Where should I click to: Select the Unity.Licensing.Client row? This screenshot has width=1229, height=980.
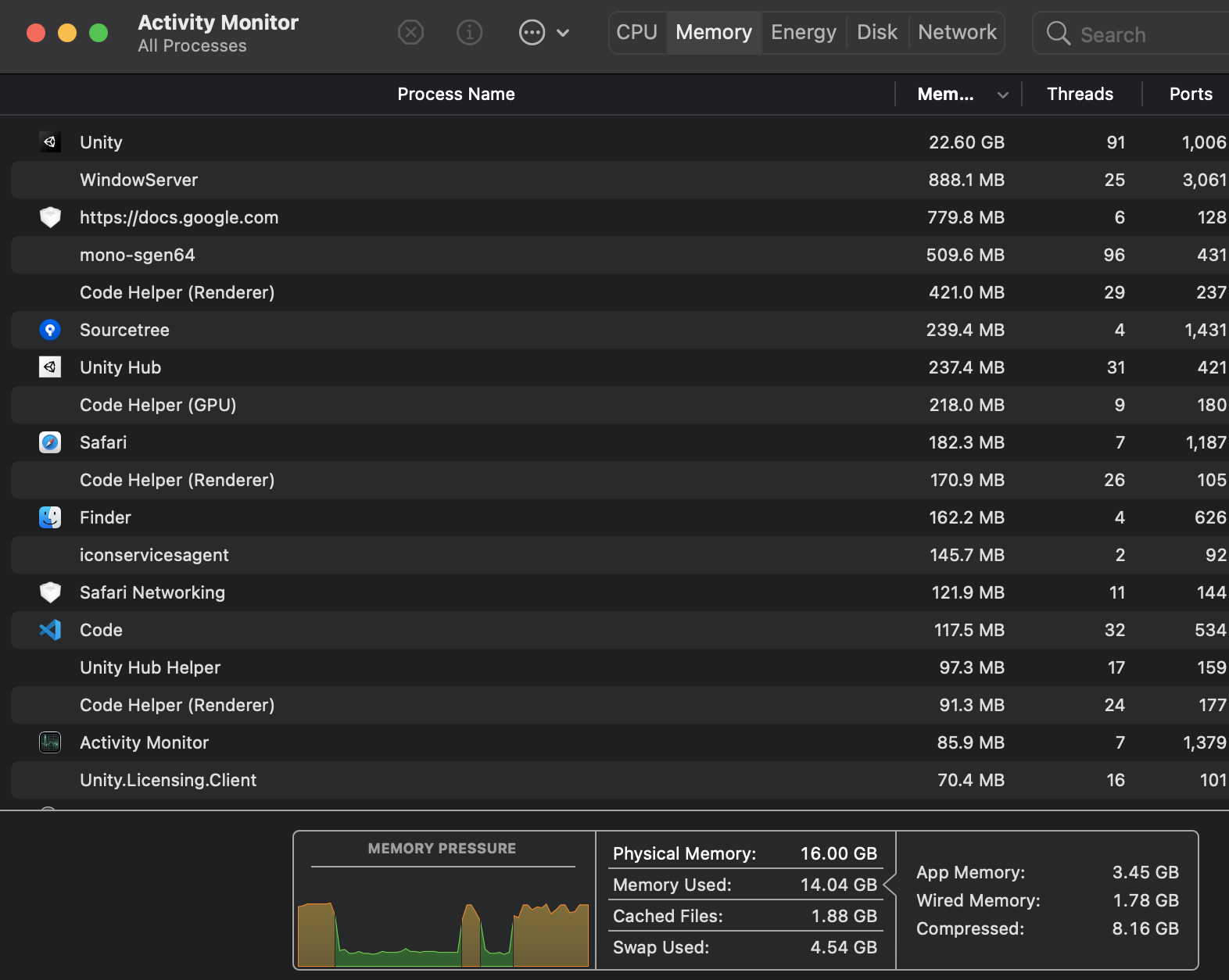620,780
